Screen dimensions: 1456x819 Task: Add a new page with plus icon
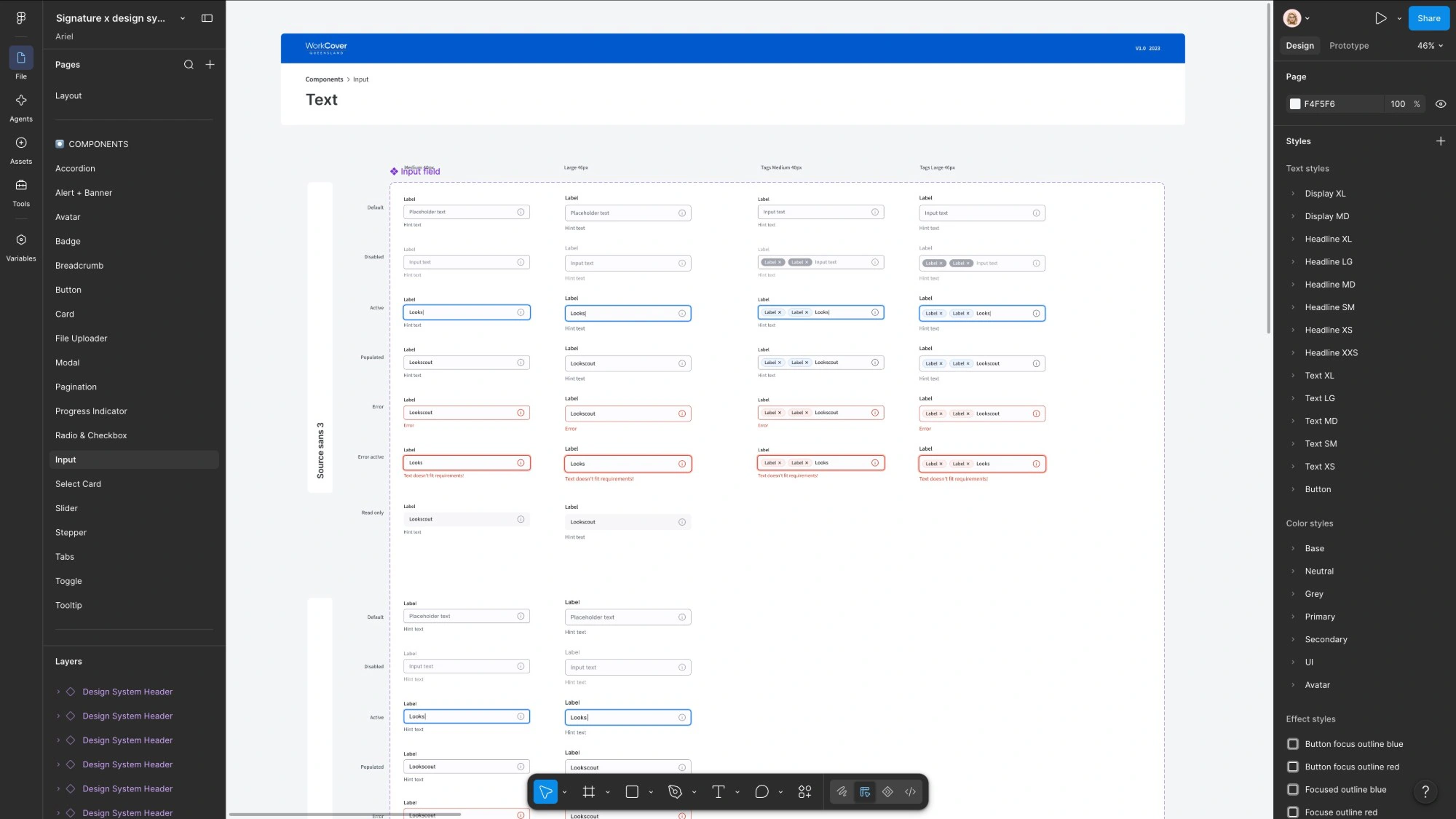tap(210, 65)
